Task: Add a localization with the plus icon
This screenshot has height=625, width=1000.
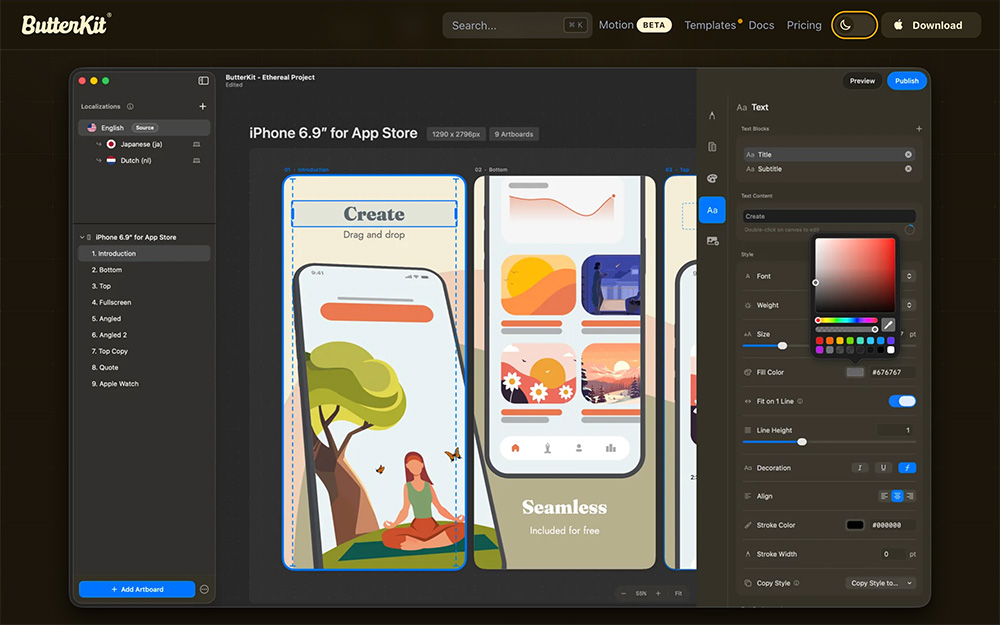Action: 202,107
